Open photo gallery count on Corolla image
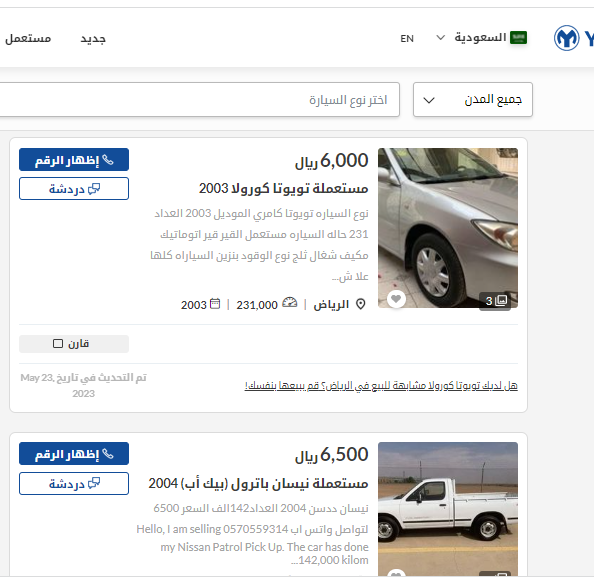This screenshot has width=594, height=586. (x=496, y=301)
